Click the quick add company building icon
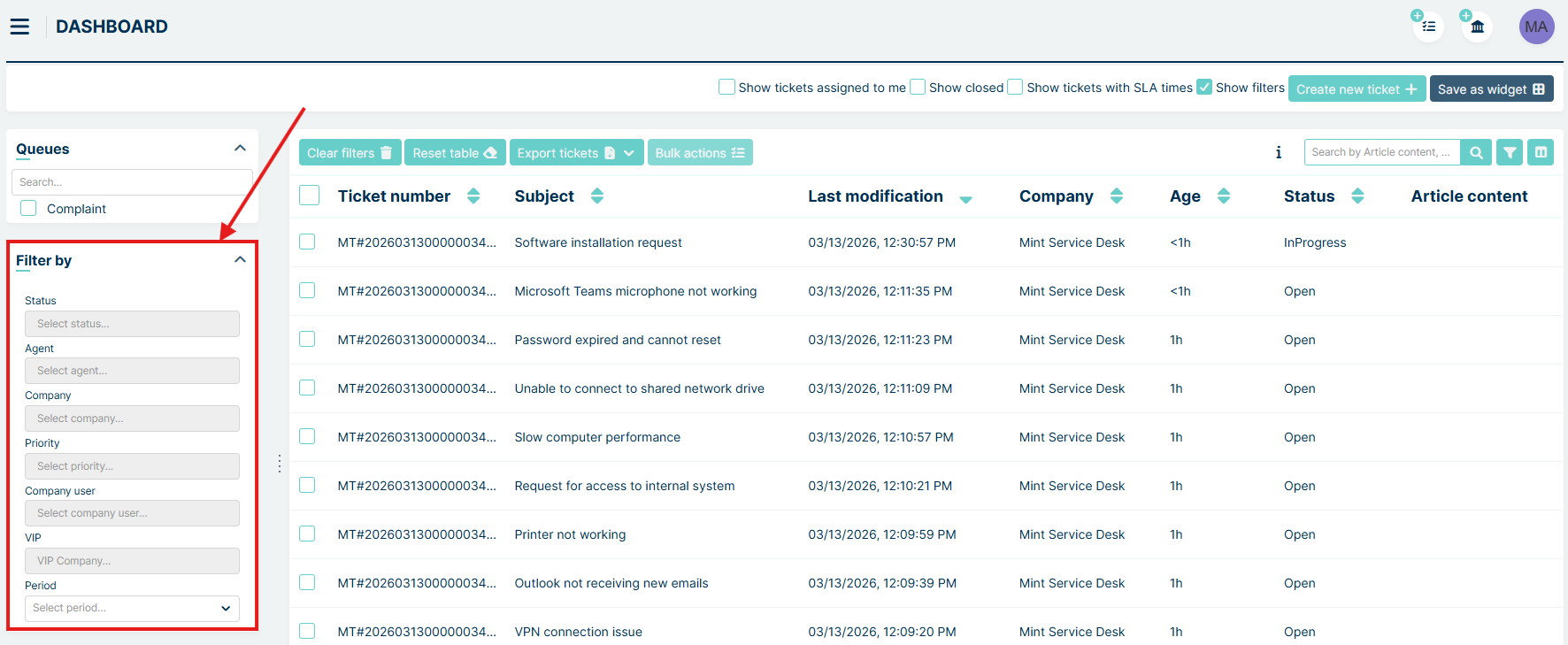 (x=1477, y=27)
